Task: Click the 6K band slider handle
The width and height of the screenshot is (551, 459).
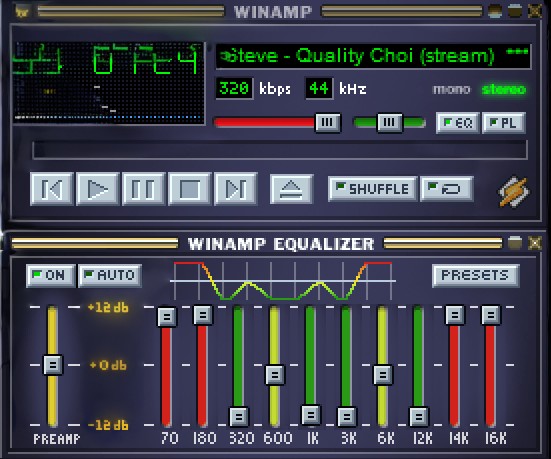Action: pos(383,375)
